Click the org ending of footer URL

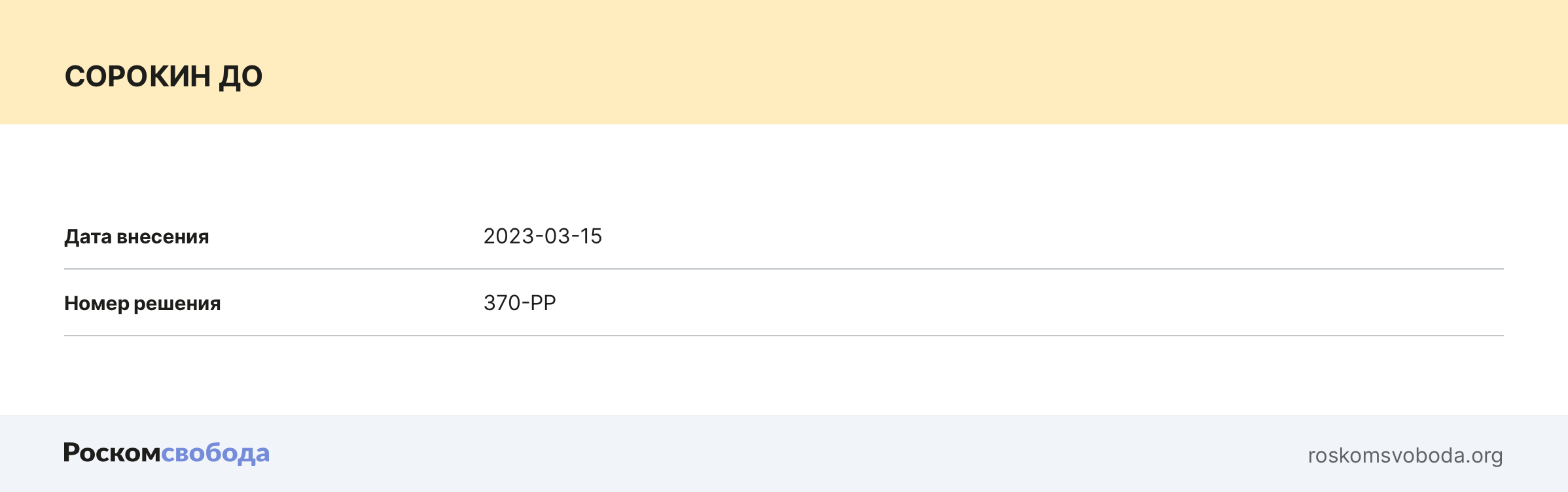pos(1487,455)
